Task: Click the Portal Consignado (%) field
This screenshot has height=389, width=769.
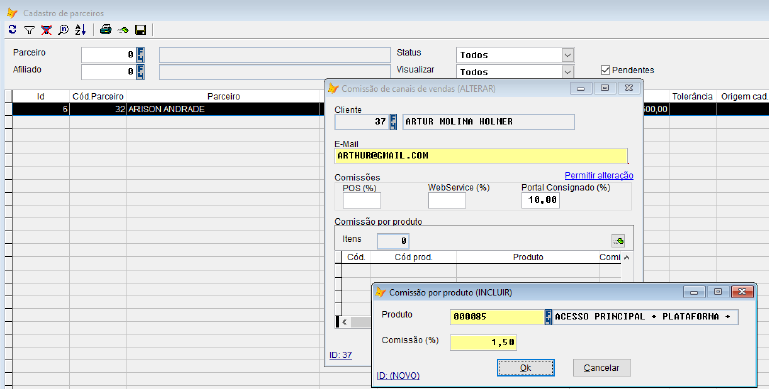Action: [540, 200]
